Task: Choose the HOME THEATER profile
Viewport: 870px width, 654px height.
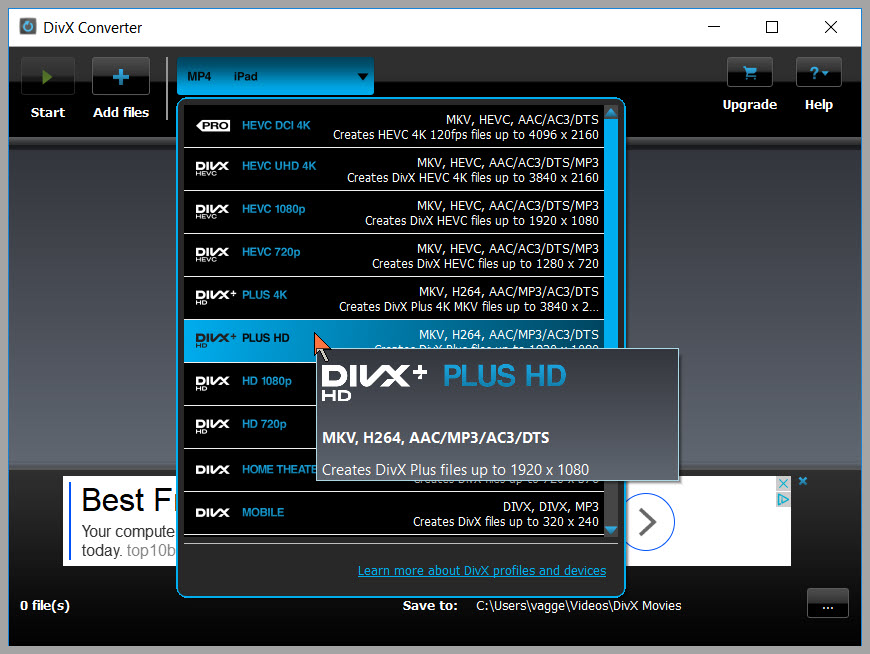Action: [250, 470]
